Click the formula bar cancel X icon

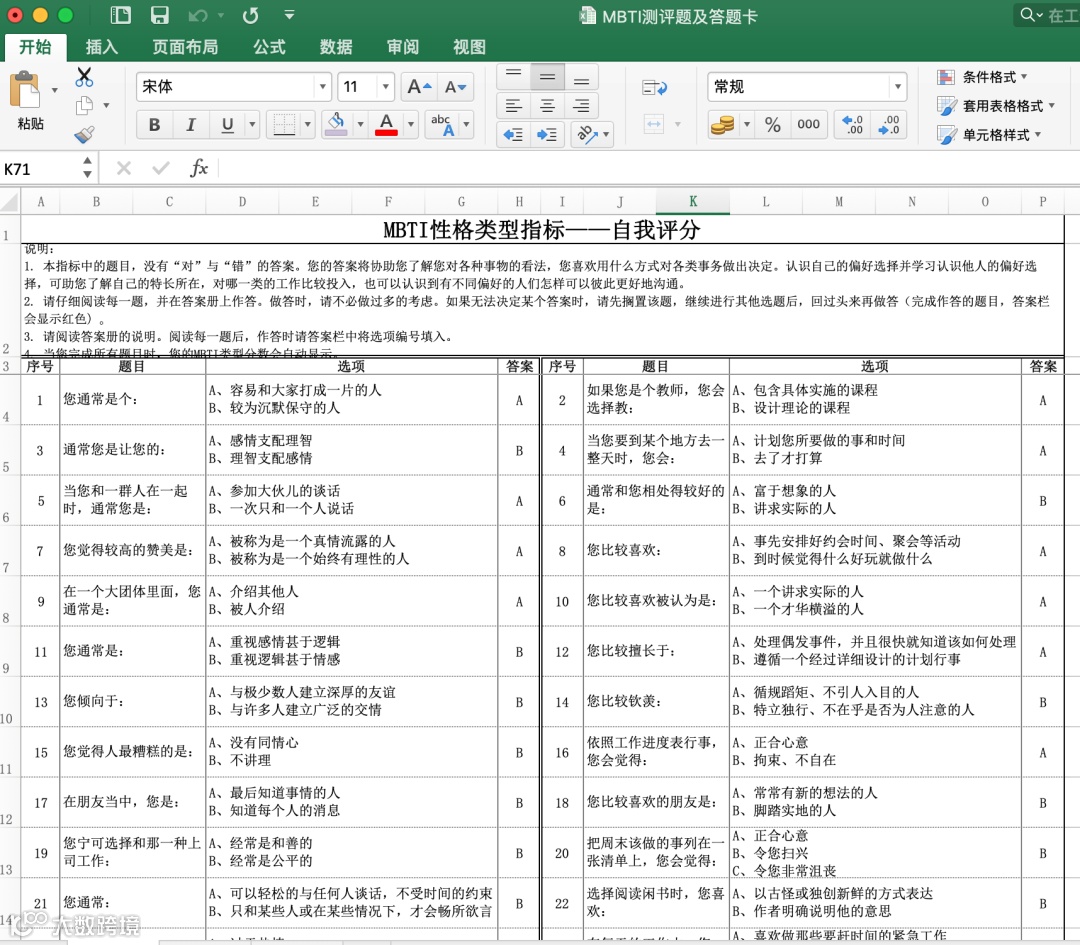click(x=124, y=168)
